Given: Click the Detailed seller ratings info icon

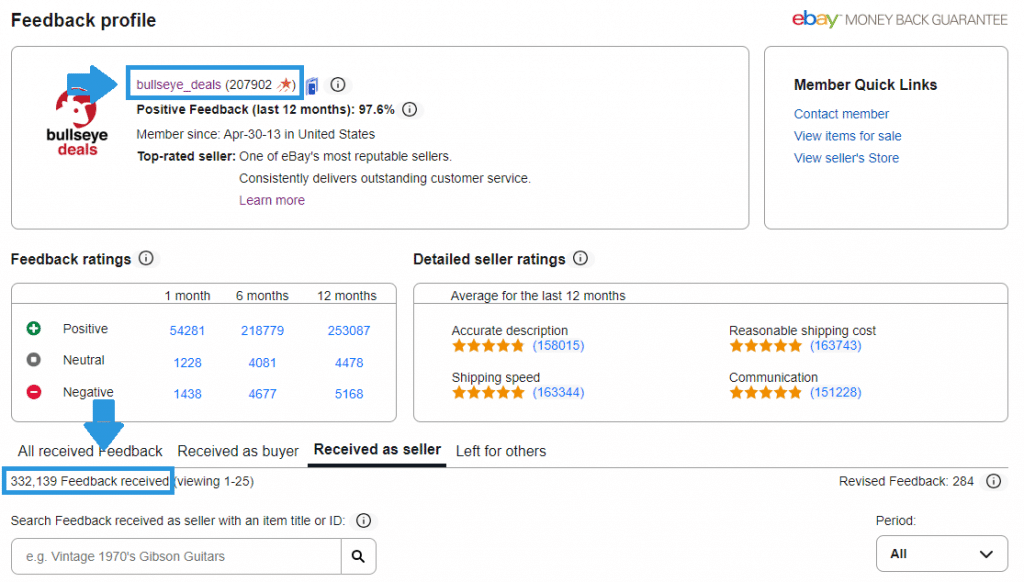Looking at the screenshot, I should [x=580, y=259].
